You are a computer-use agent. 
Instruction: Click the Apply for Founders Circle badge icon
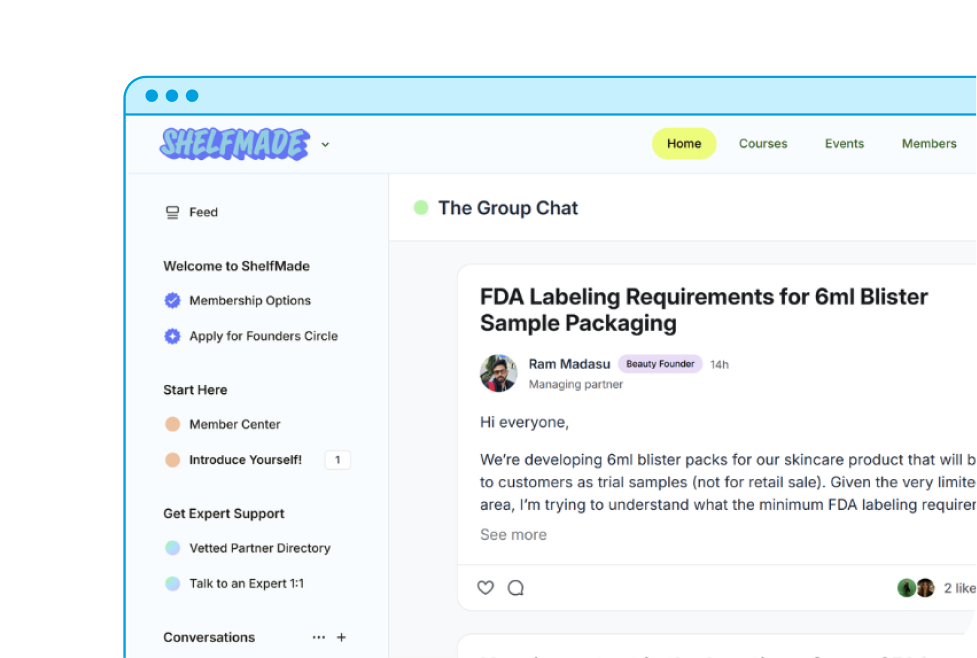[x=172, y=337]
